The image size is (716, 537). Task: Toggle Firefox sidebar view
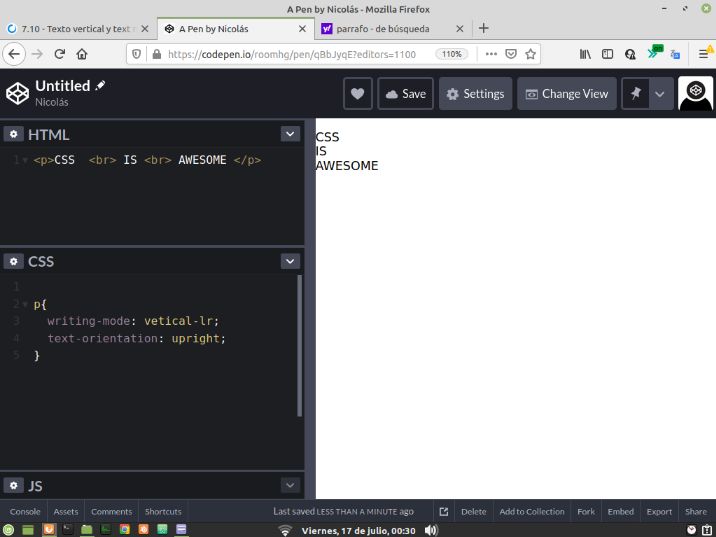click(607, 54)
